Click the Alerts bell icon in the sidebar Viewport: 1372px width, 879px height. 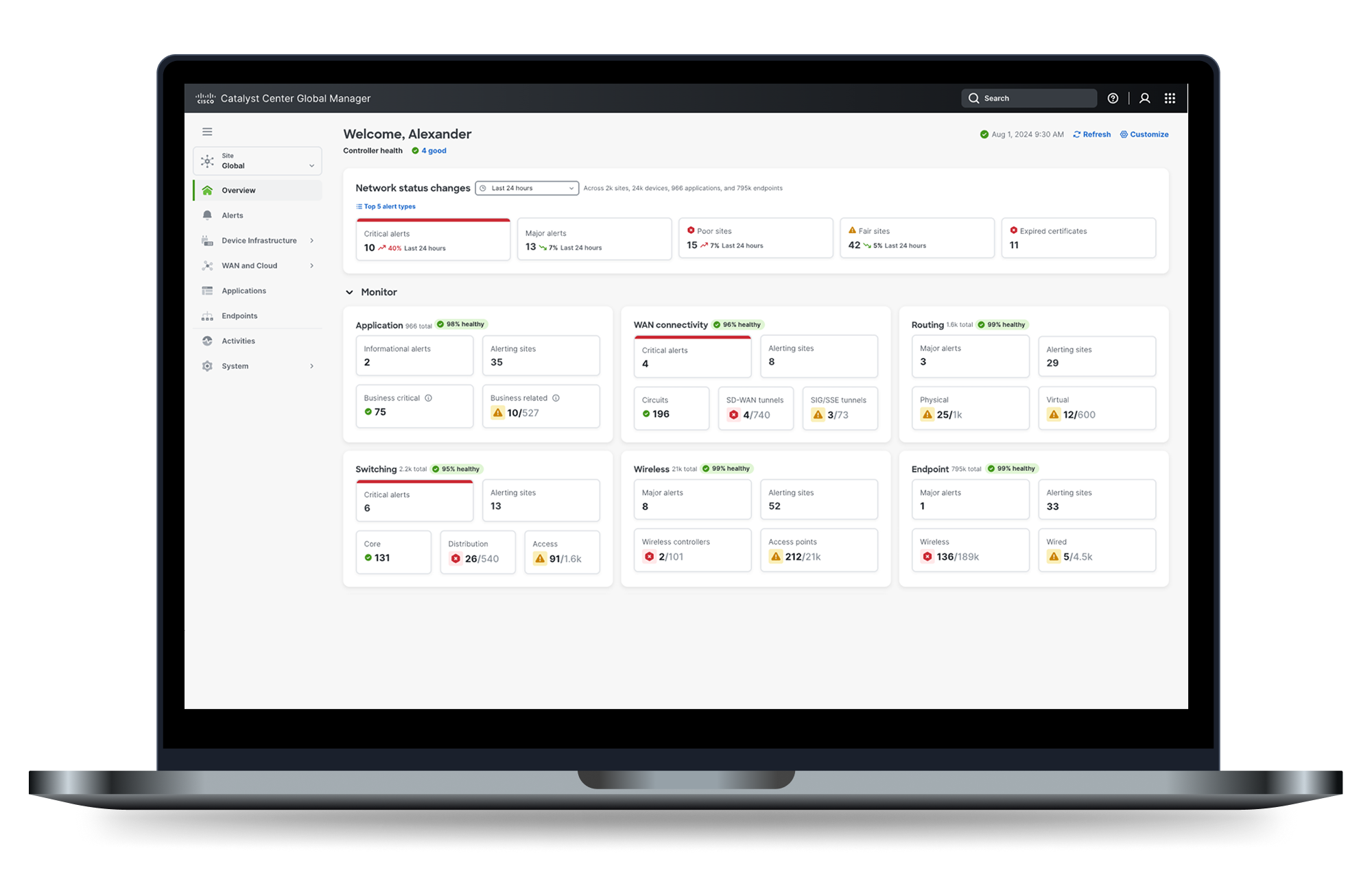(x=207, y=215)
